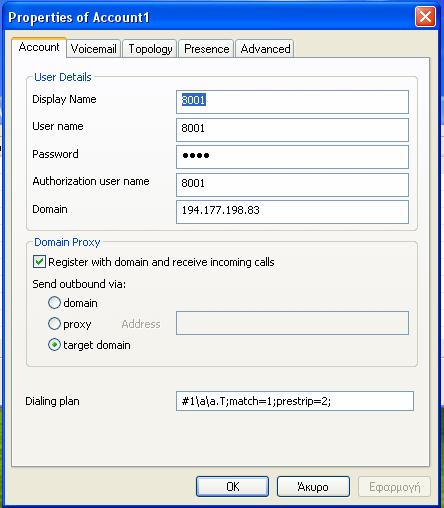Image resolution: width=444 pixels, height=508 pixels.
Task: Click into the Password field
Action: [x=292, y=157]
